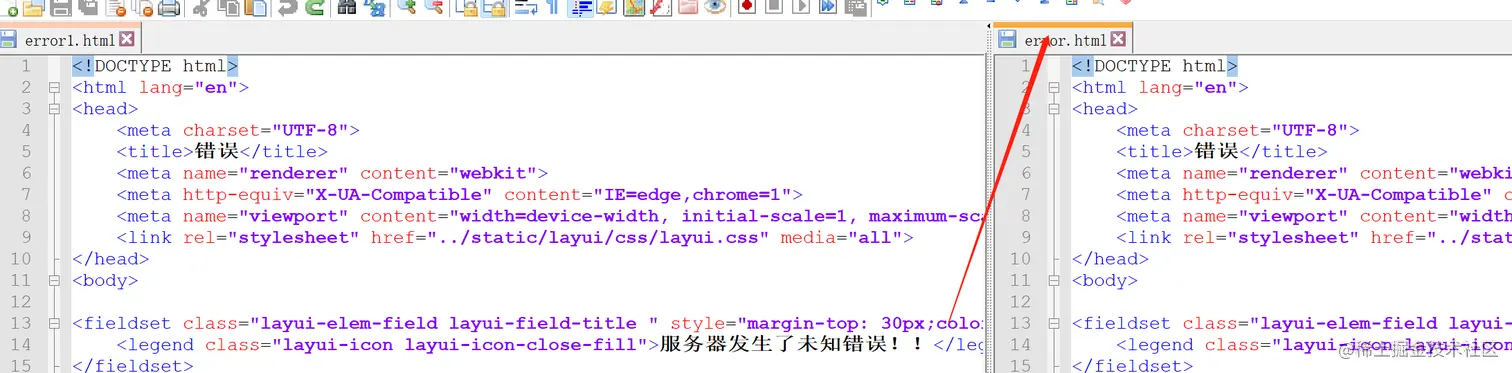Screen dimensions: 1512x373
Task: Toggle word wrap in toolbar
Action: point(526,8)
